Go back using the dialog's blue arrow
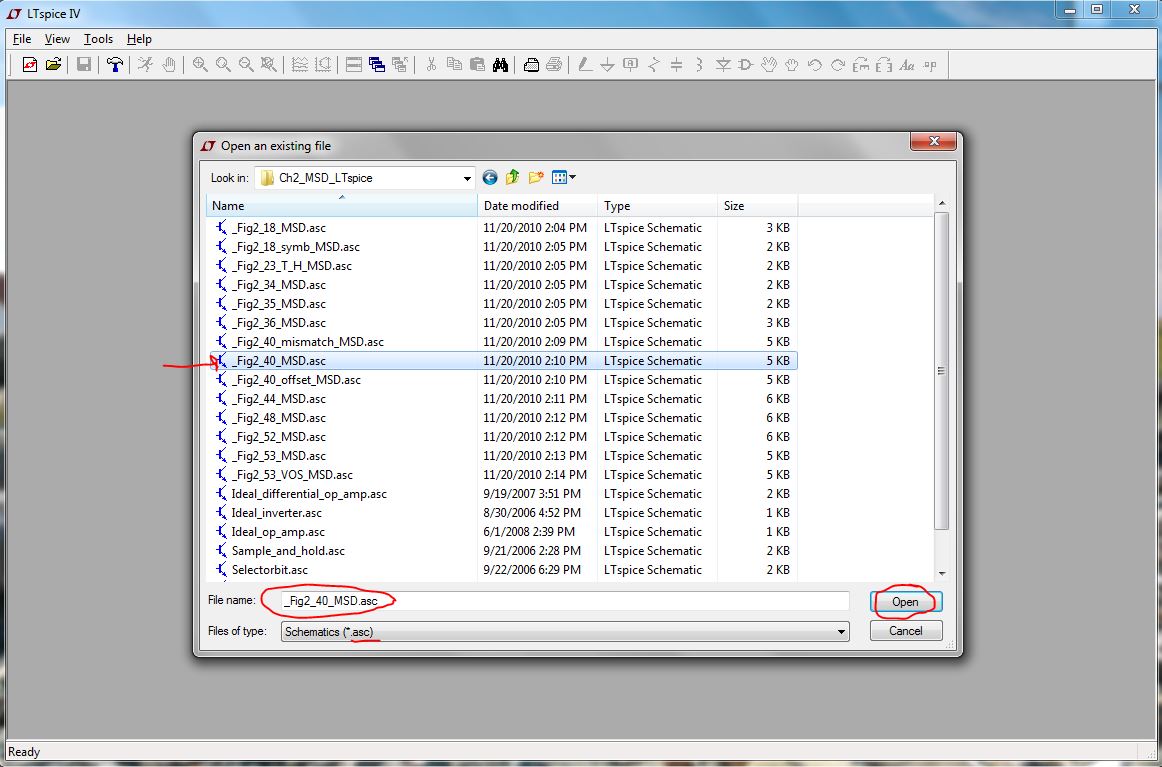 pos(490,177)
